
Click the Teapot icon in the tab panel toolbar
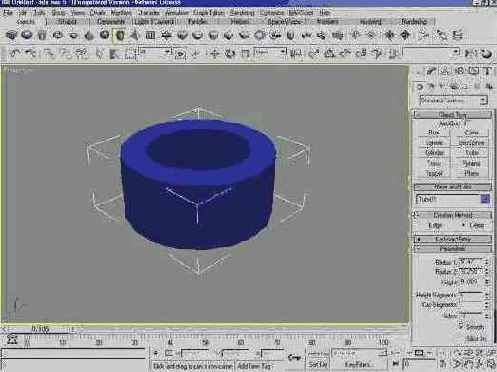[x=73, y=35]
